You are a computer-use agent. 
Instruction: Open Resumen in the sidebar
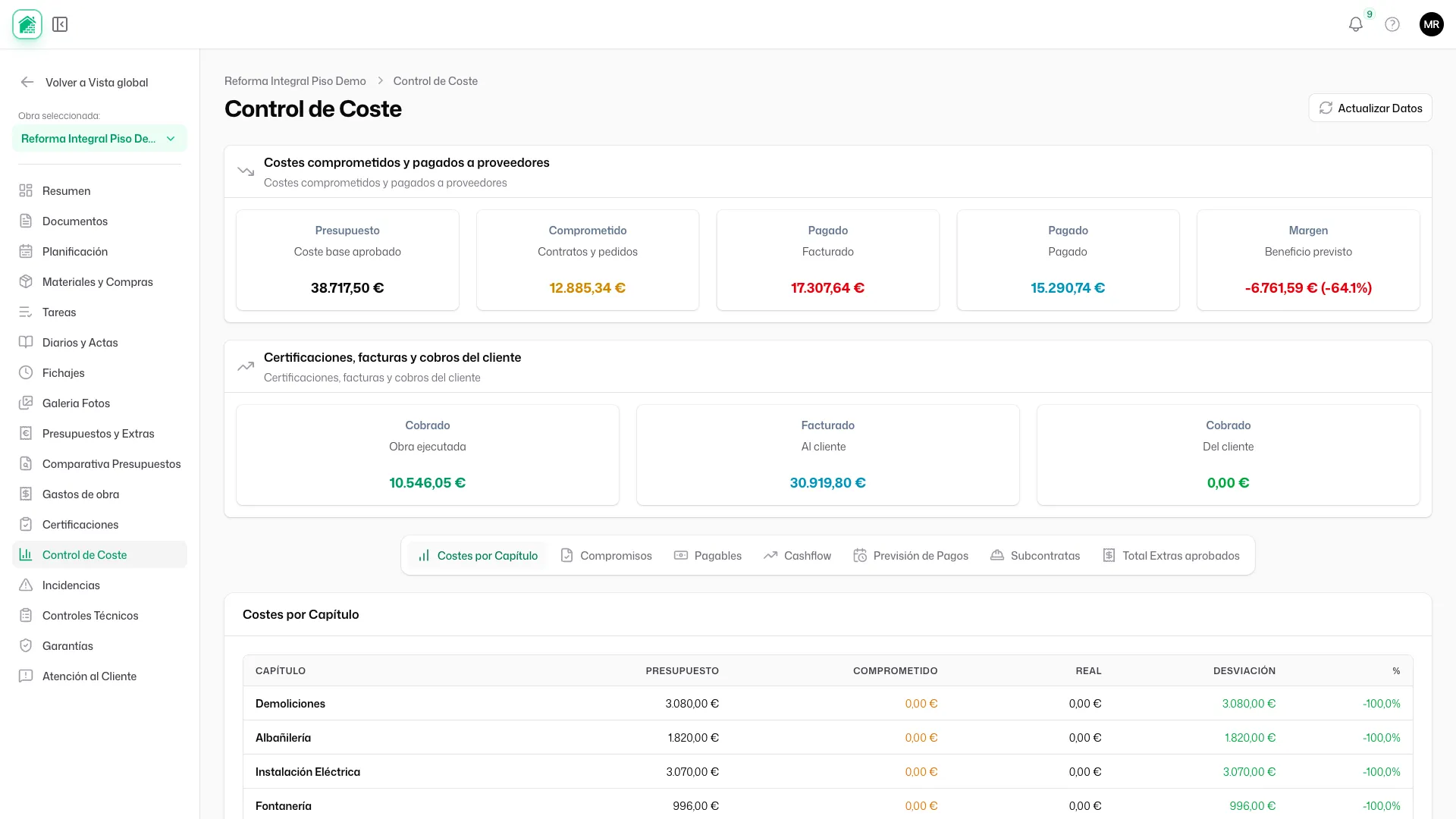click(99, 190)
